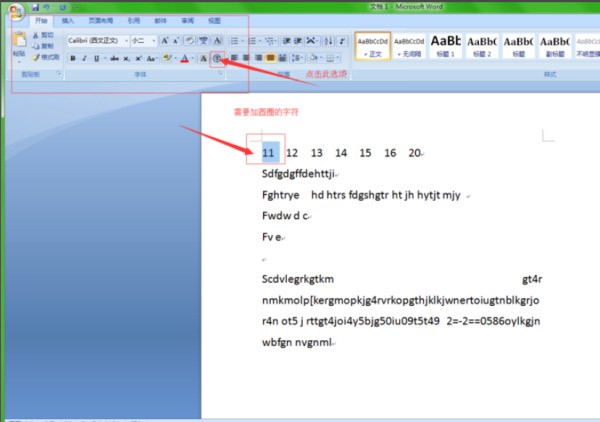The image size is (600, 422).
Task: Apply the 无间隔 no-spacing style
Action: [x=409, y=46]
